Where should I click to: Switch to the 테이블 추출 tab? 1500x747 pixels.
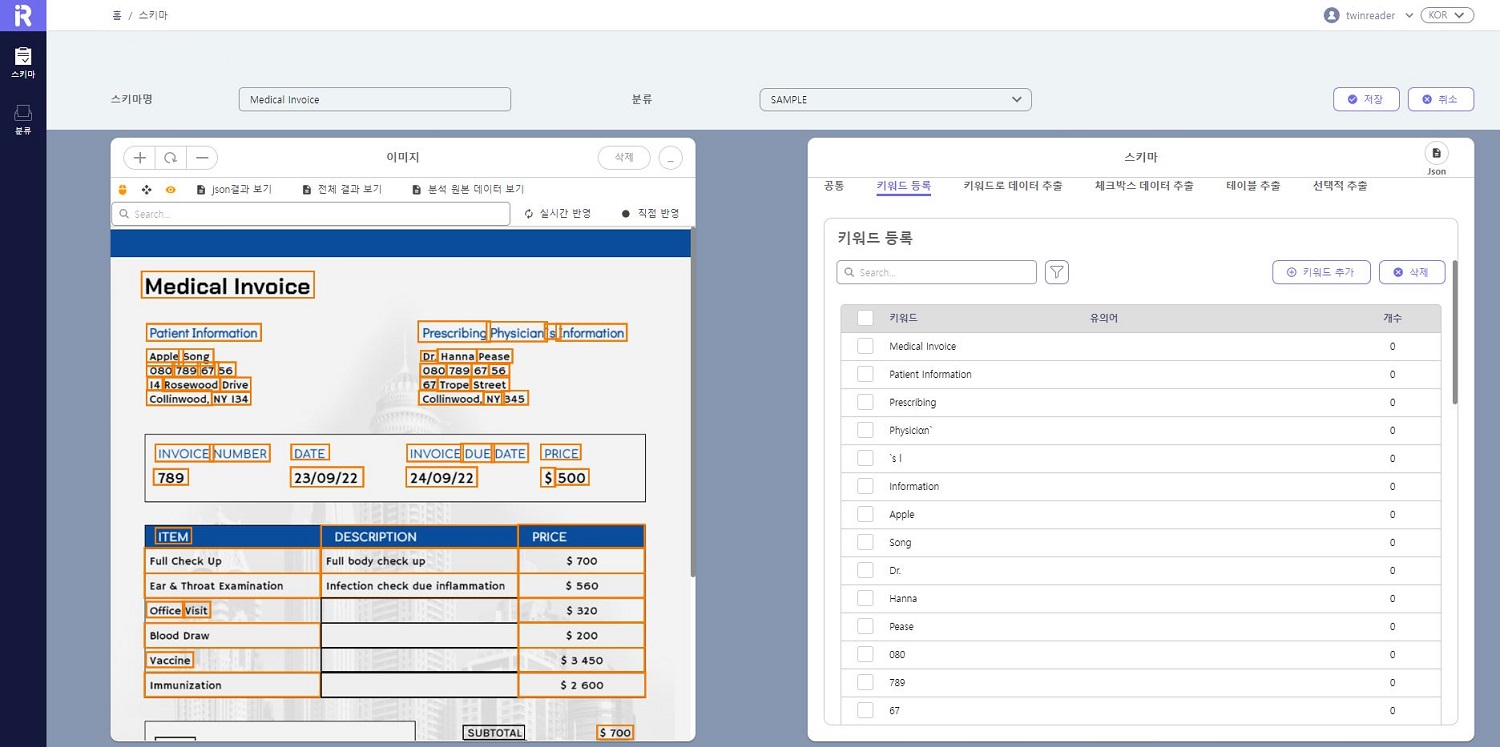1253,186
